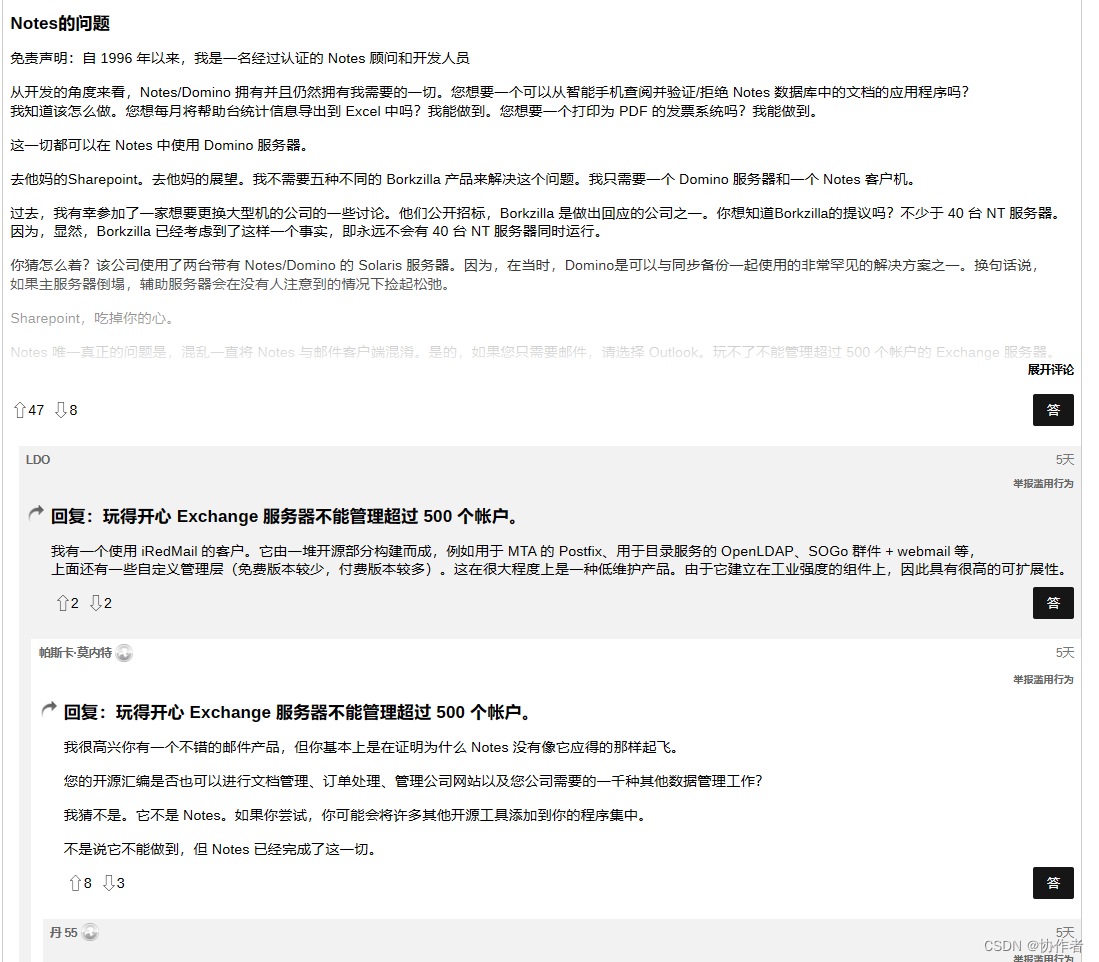Open 帕斯卡·莫内特 user profile name
The image size is (1099, 962).
[x=76, y=653]
